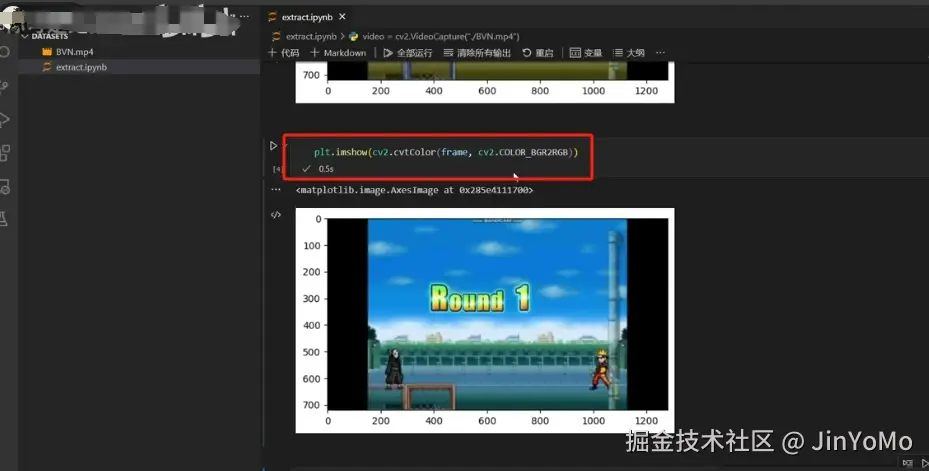Show the notebook 大纲 outline
929x471 pixels.
tap(629, 53)
